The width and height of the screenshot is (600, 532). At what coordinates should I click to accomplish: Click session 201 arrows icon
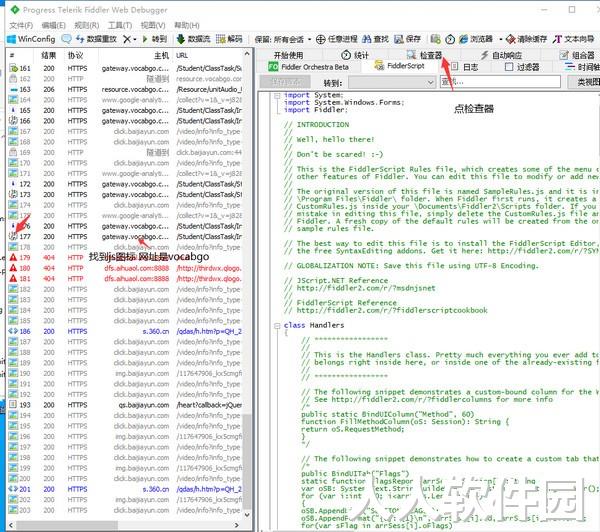13,489
